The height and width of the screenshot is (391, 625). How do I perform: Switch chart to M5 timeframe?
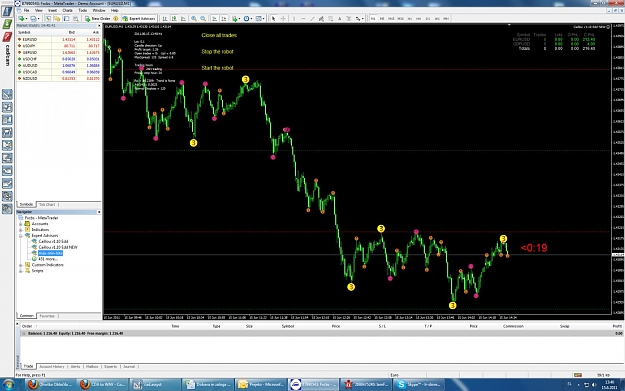pyautogui.click(x=382, y=18)
